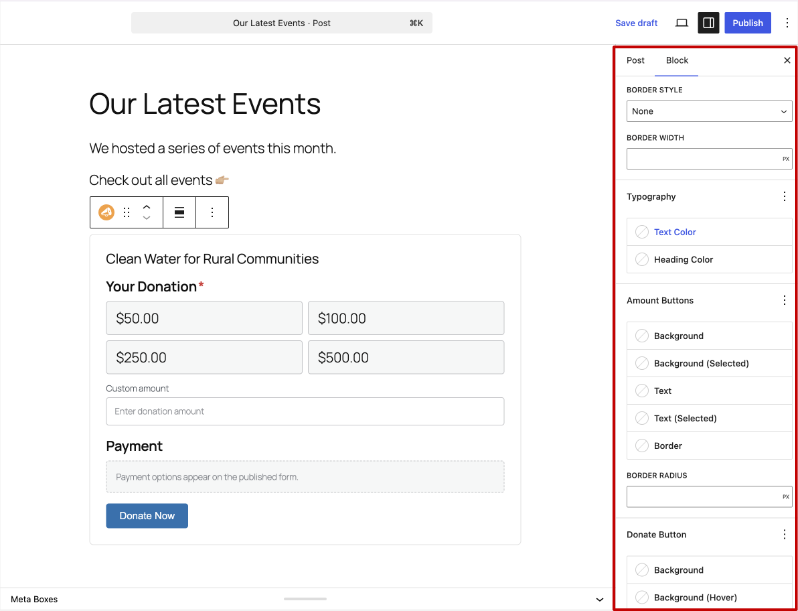Click the custom donation amount field
The image size is (798, 611).
[305, 411]
